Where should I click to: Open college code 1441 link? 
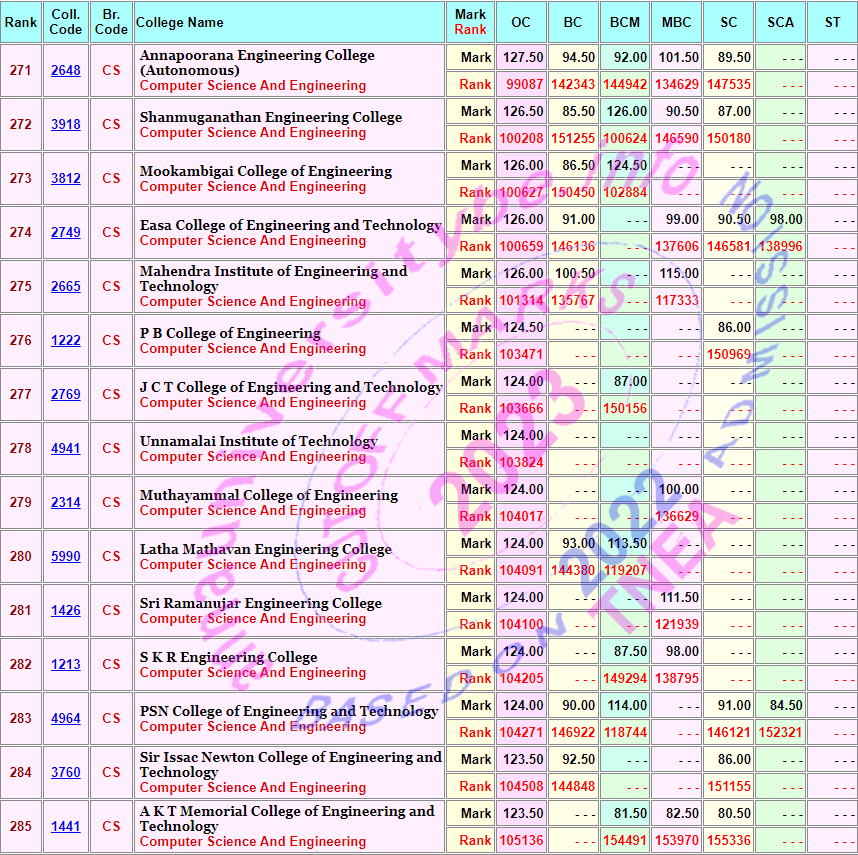click(x=66, y=827)
